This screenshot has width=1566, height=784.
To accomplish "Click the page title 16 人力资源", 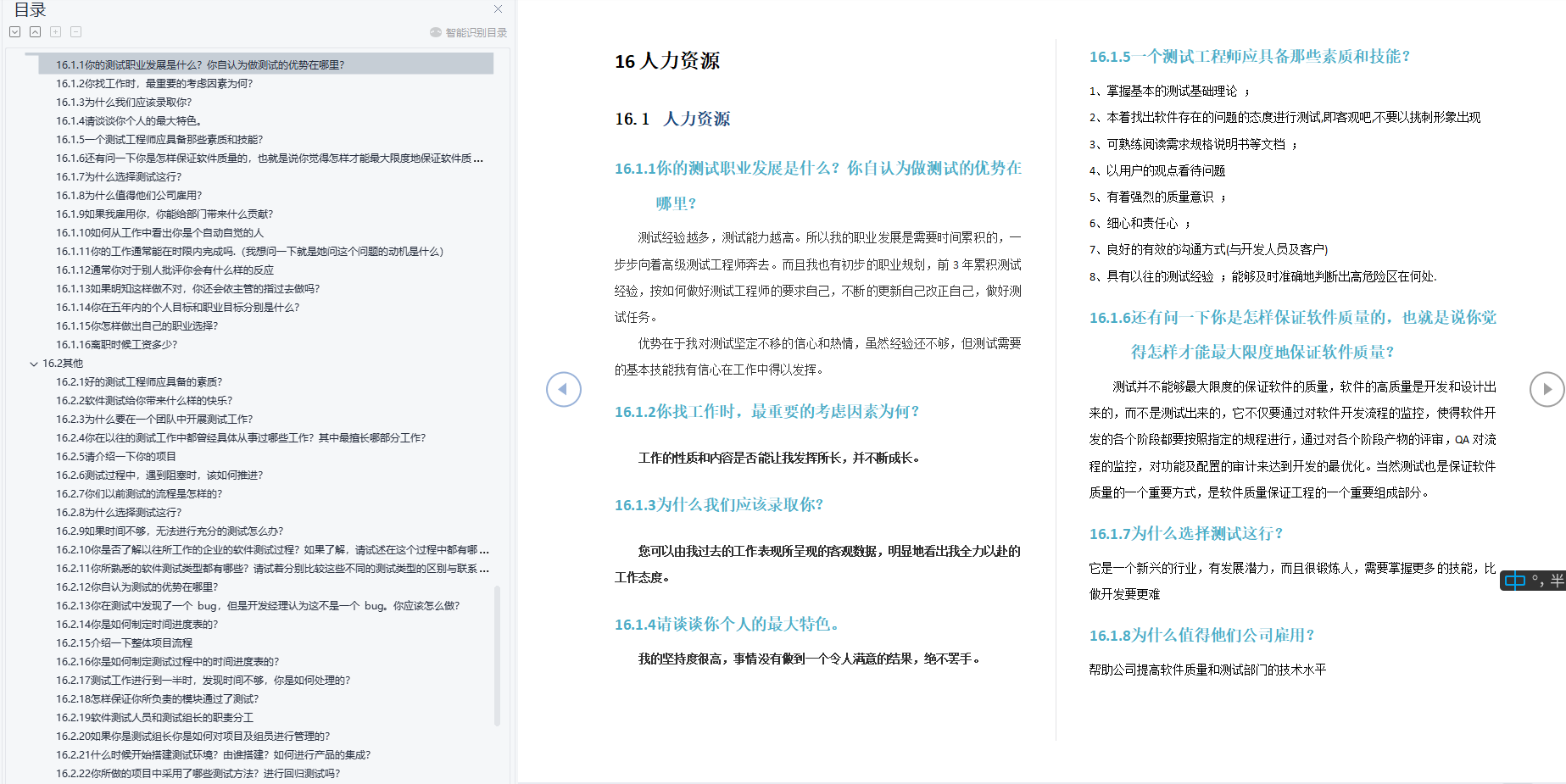I will (x=667, y=61).
